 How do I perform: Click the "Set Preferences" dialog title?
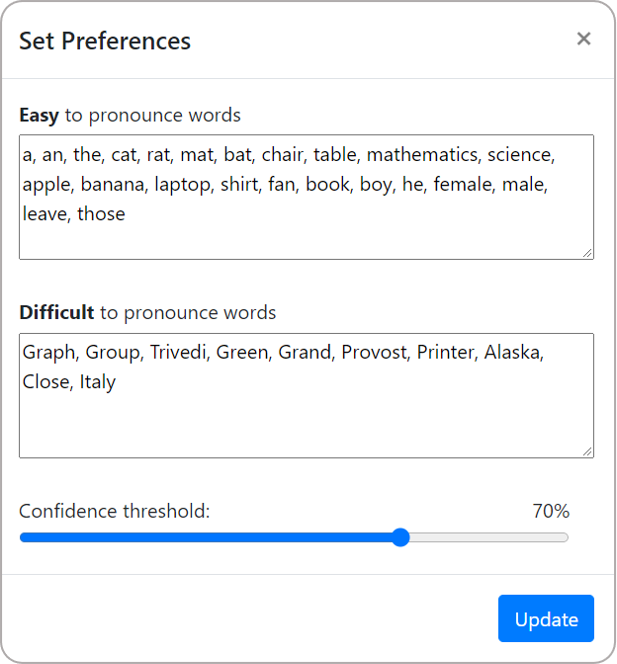(105, 41)
